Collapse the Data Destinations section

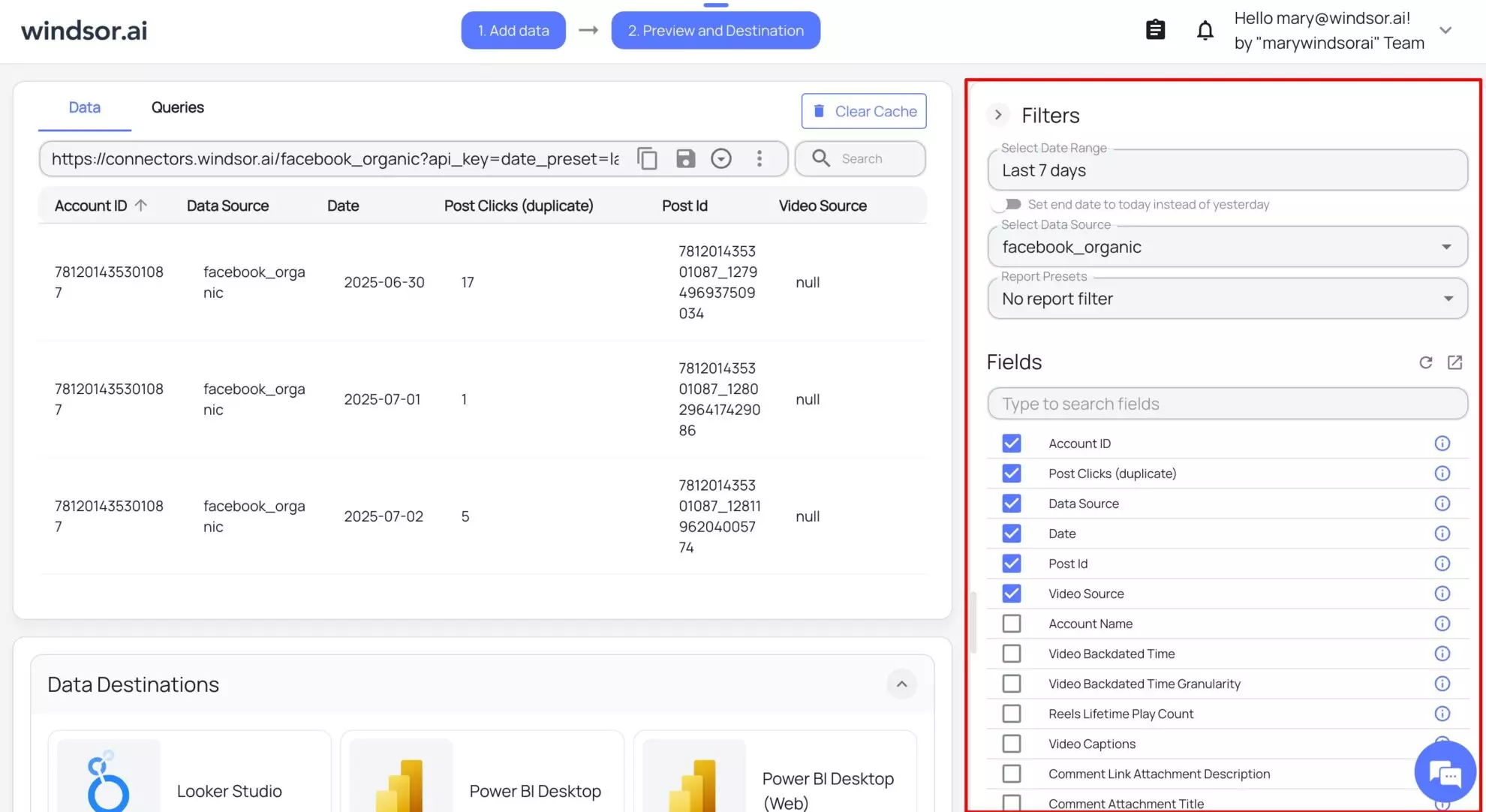tap(901, 684)
